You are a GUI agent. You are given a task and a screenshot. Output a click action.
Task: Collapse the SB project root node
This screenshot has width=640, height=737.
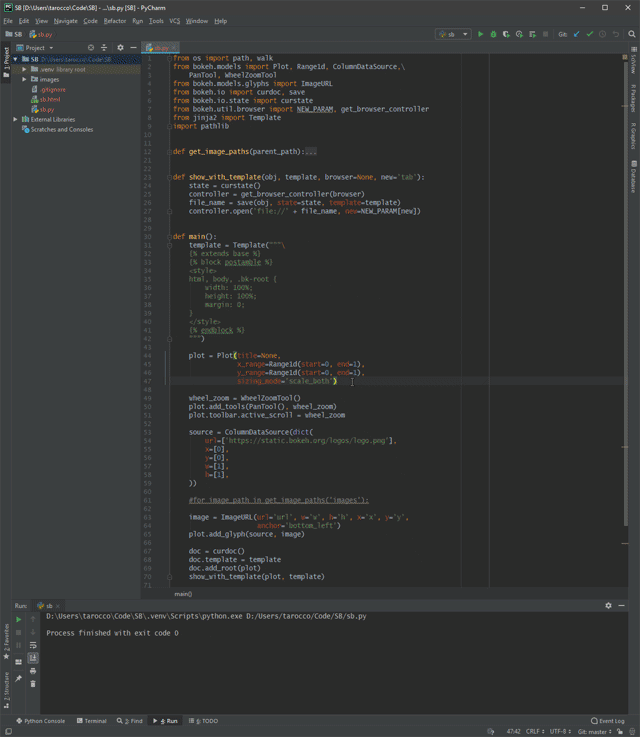pyautogui.click(x=16, y=59)
